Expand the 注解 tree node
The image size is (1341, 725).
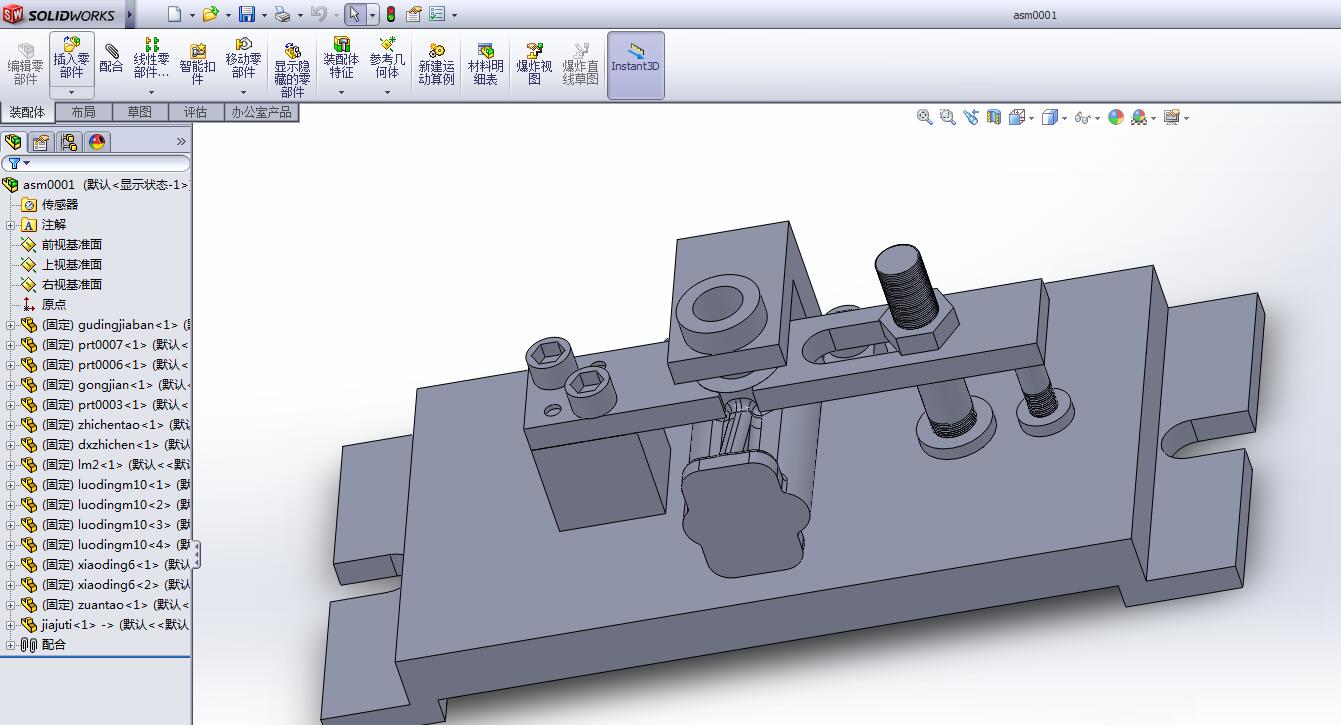click(x=11, y=225)
